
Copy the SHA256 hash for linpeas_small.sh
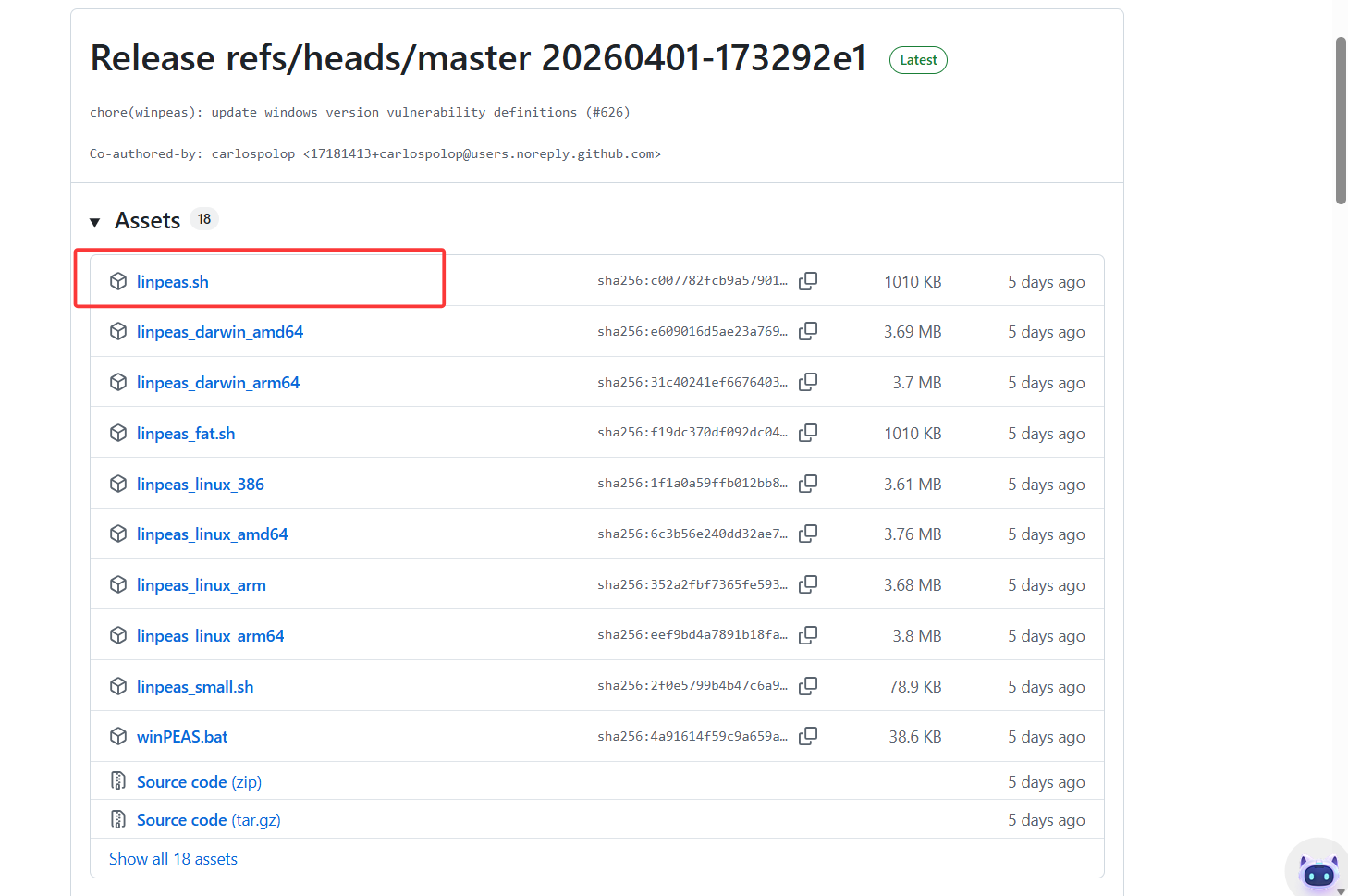[x=808, y=686]
